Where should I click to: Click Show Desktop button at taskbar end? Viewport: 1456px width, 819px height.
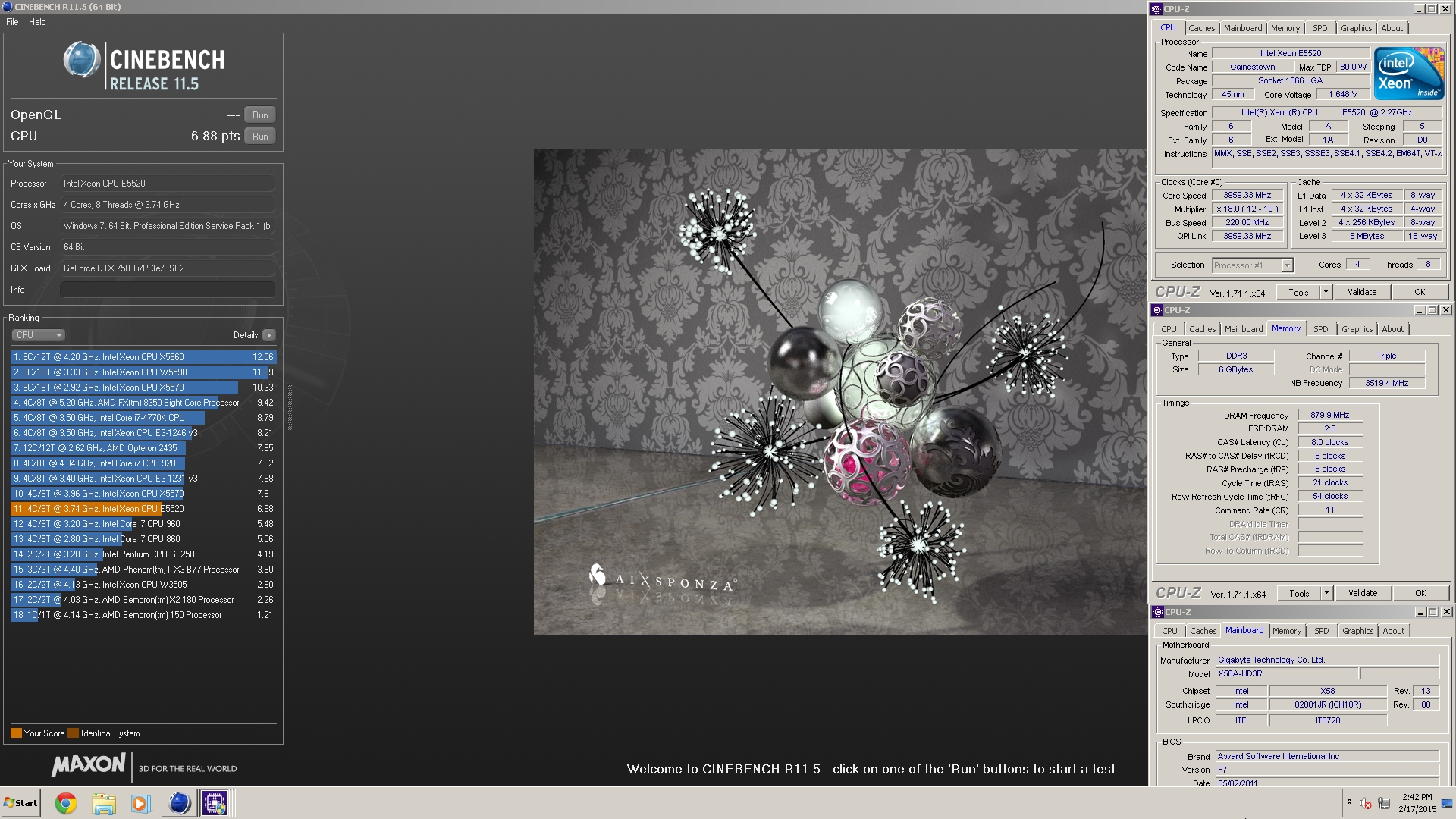[1447, 803]
